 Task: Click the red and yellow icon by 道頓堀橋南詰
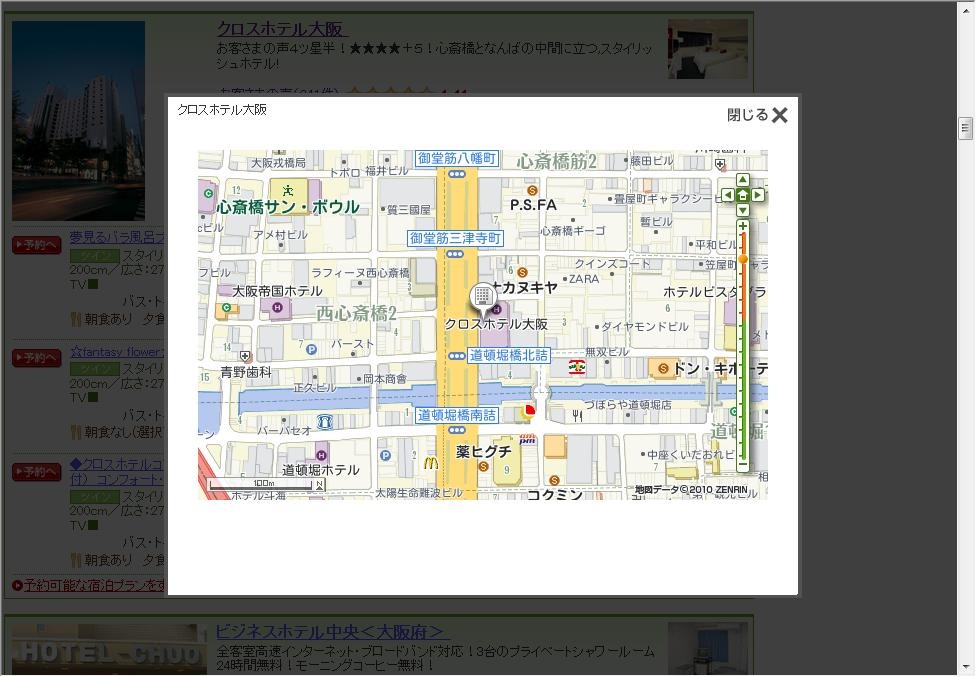(528, 411)
